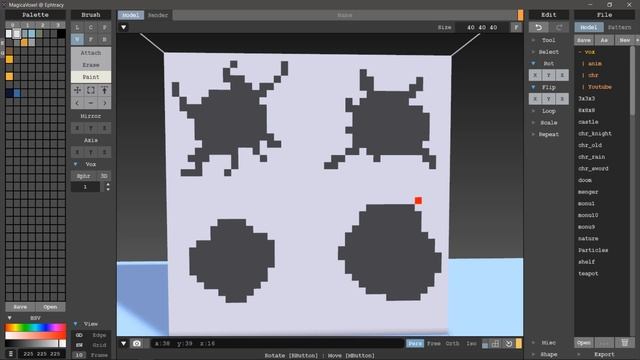Click the trash delete icon in File panel
This screenshot has height=360, width=640.
624,342
